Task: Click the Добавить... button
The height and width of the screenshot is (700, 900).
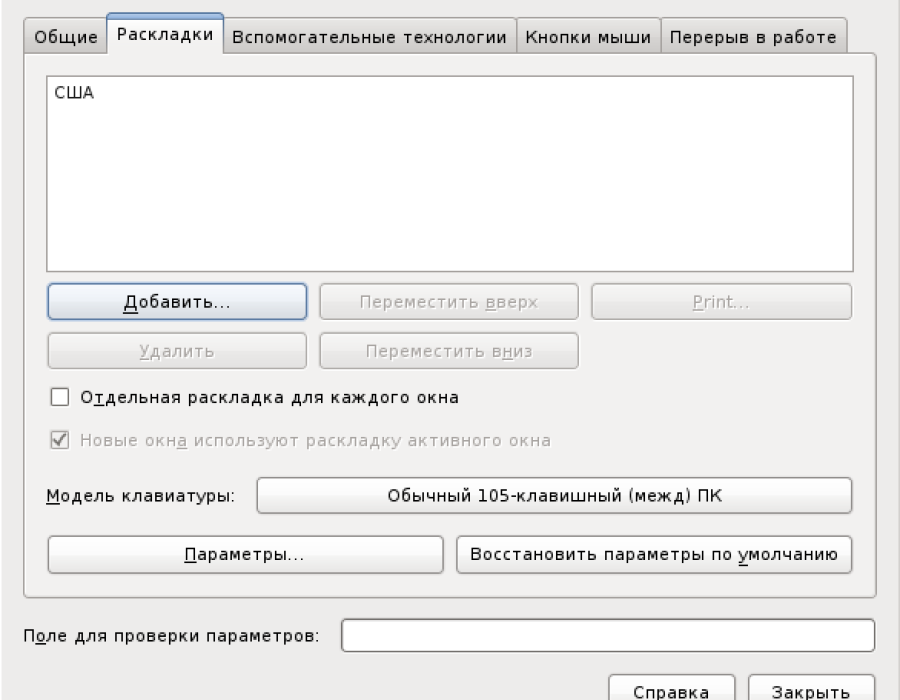Action: [x=177, y=301]
